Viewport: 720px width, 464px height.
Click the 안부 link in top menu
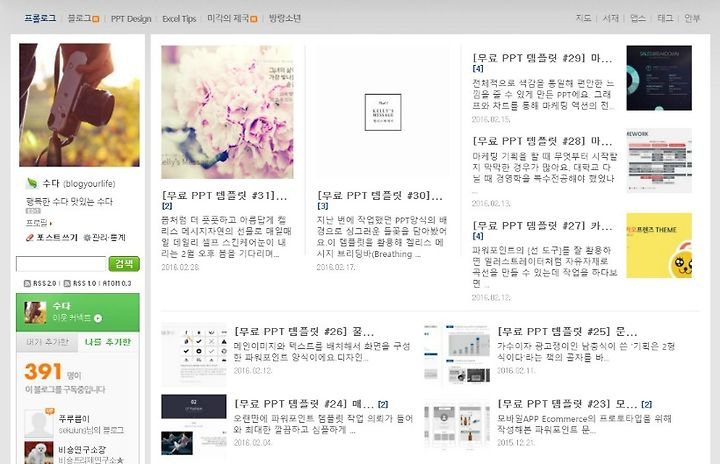[692, 18]
